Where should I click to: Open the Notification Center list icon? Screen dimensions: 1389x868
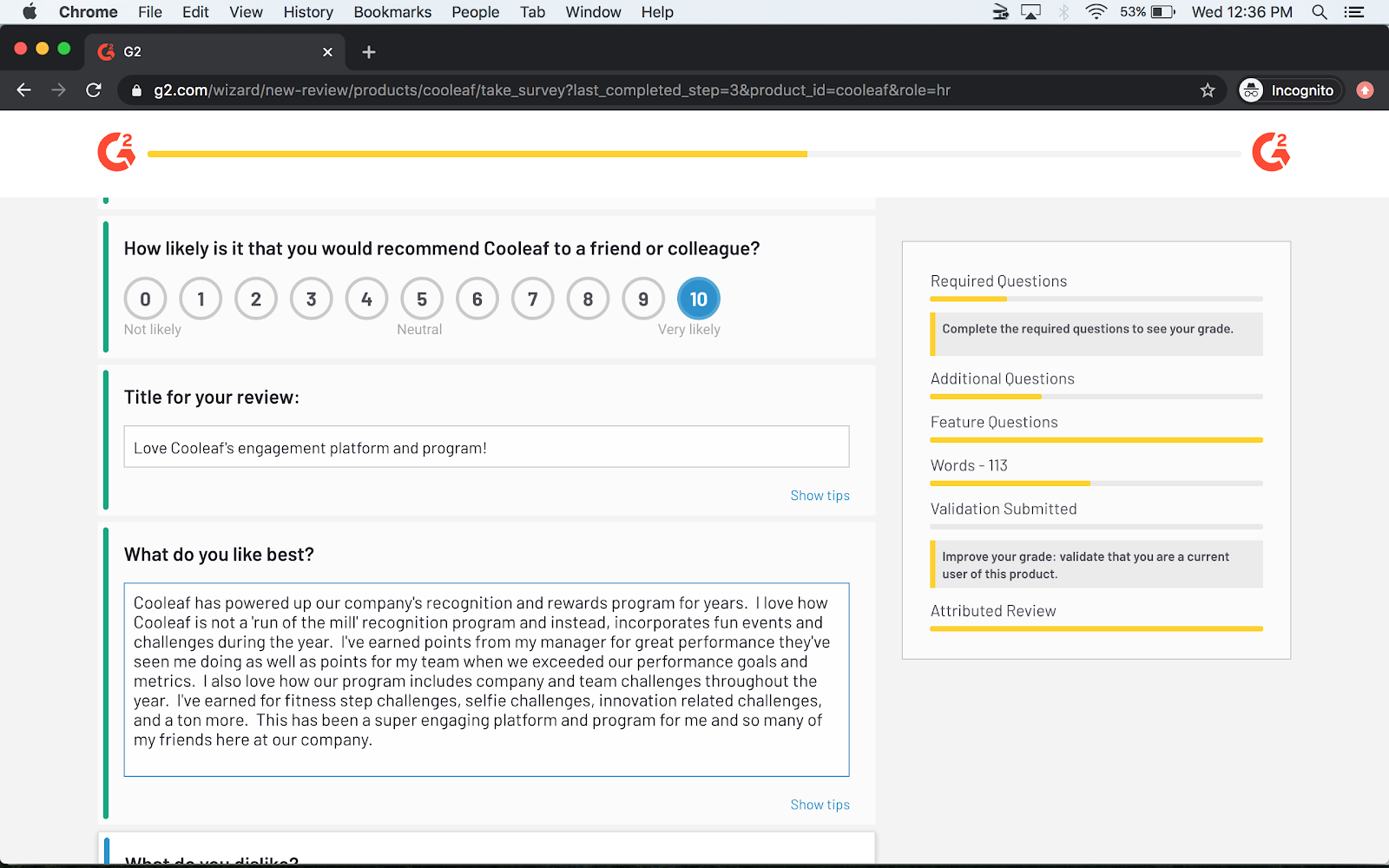tap(1353, 12)
